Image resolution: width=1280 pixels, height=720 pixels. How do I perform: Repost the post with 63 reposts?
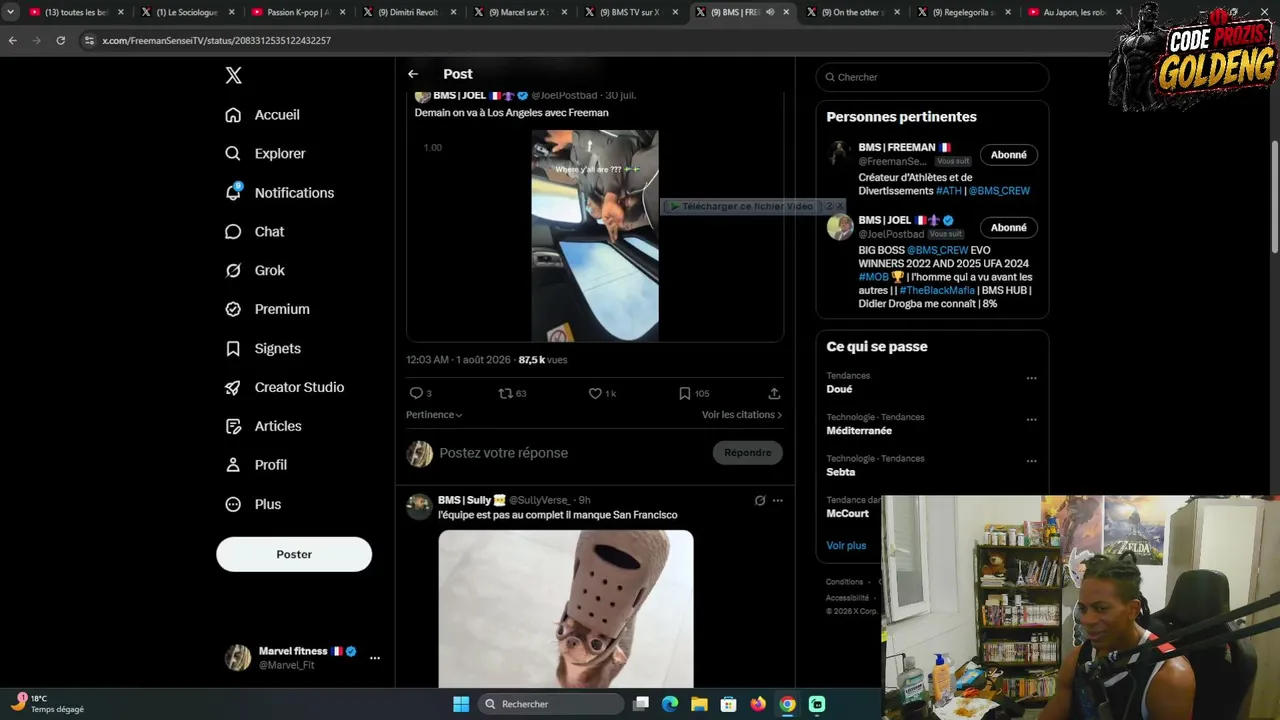click(x=506, y=394)
